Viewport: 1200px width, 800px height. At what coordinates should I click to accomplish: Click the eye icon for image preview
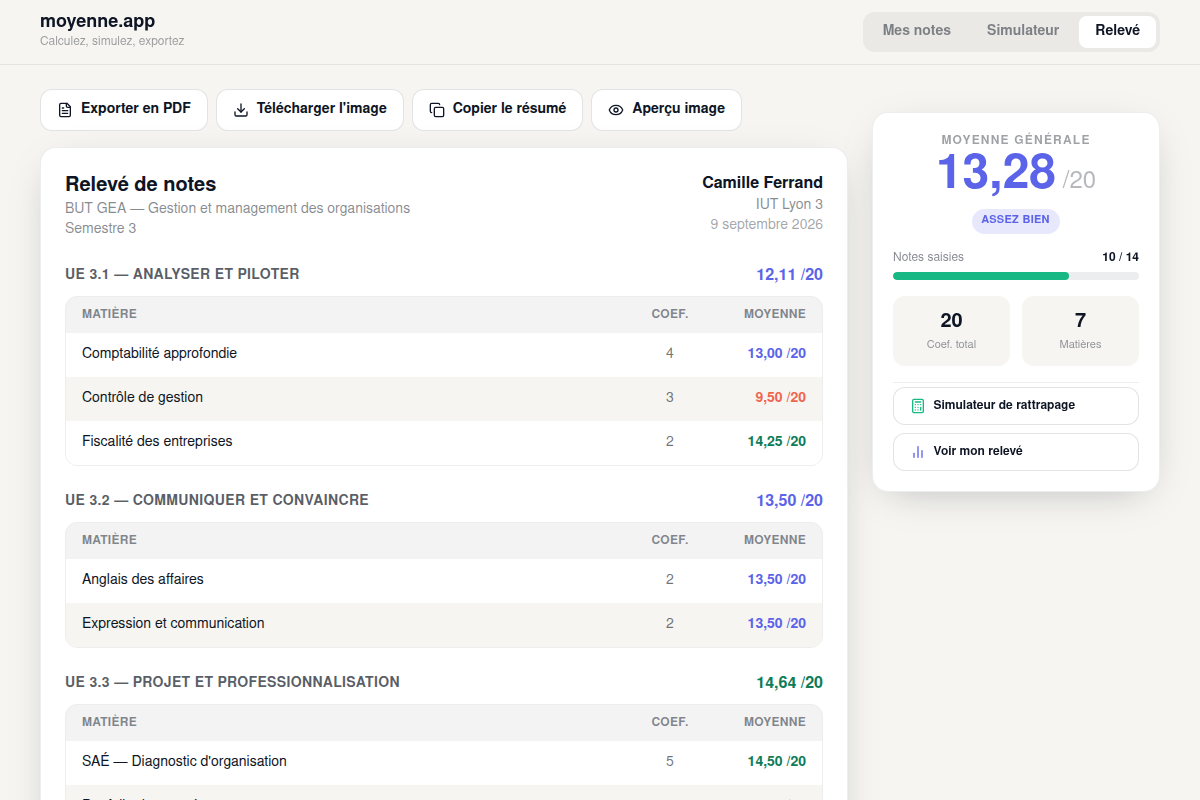point(616,110)
